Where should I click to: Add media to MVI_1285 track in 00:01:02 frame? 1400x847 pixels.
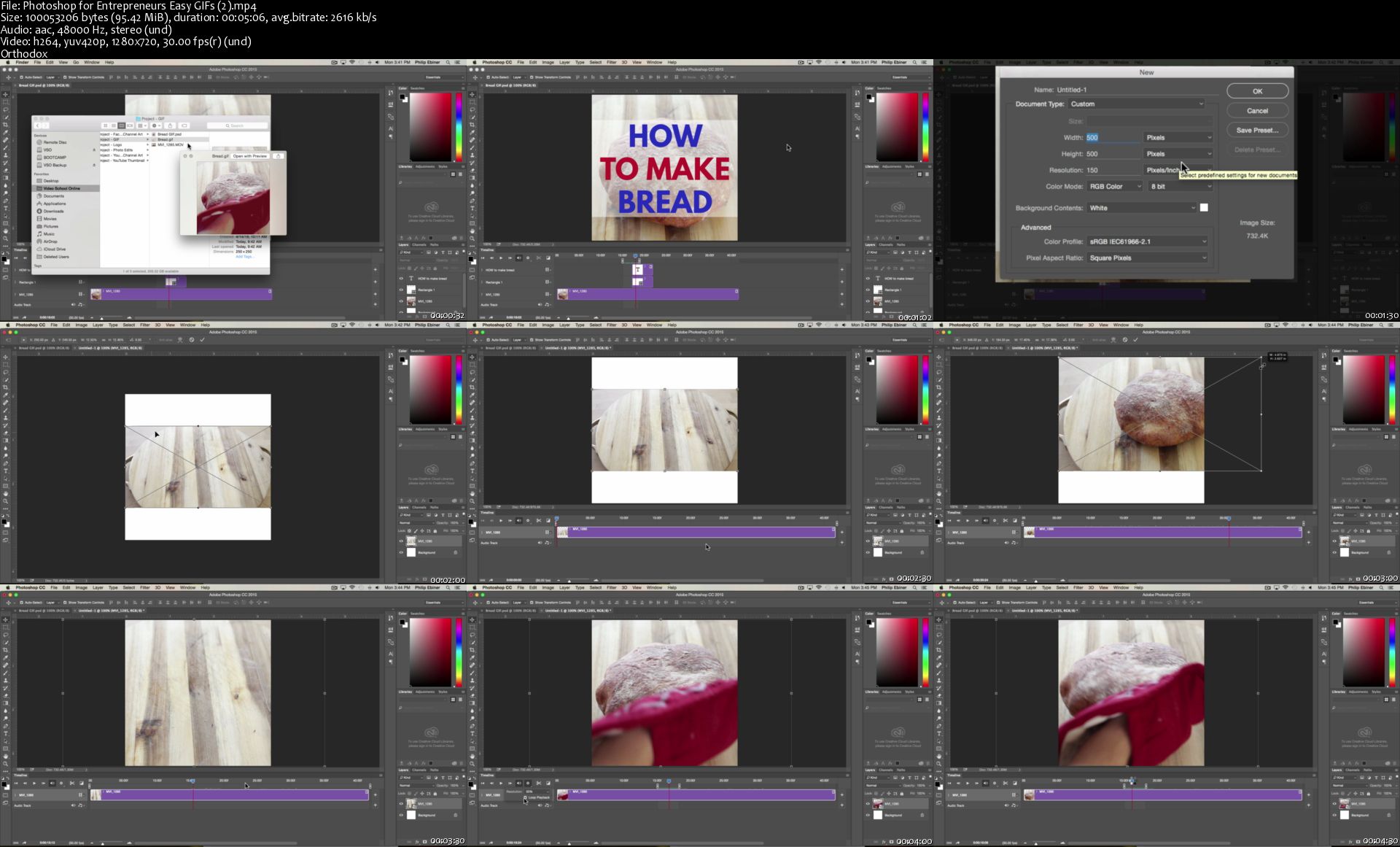841,295
